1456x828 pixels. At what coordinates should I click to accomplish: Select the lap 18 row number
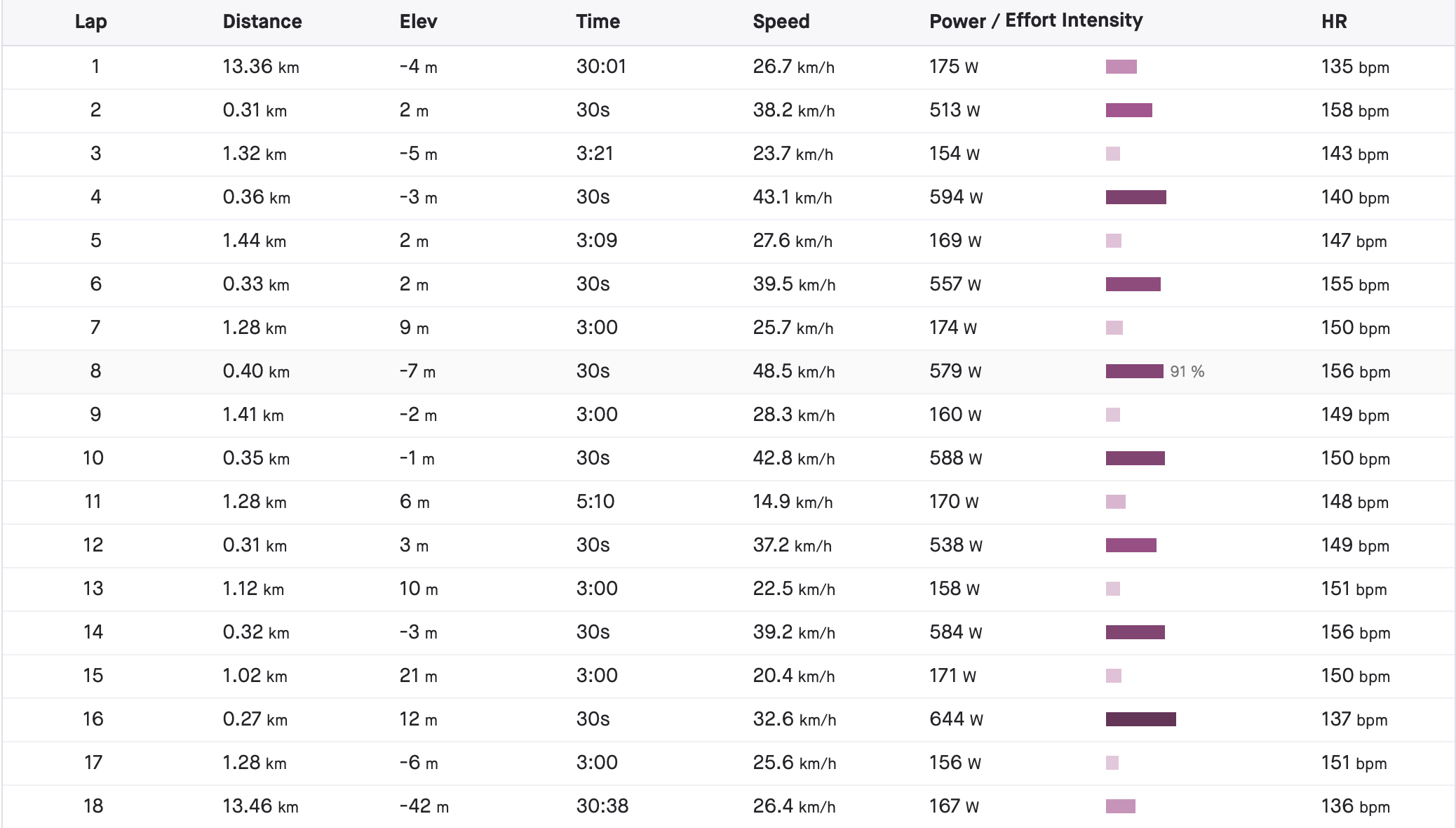[x=93, y=806]
